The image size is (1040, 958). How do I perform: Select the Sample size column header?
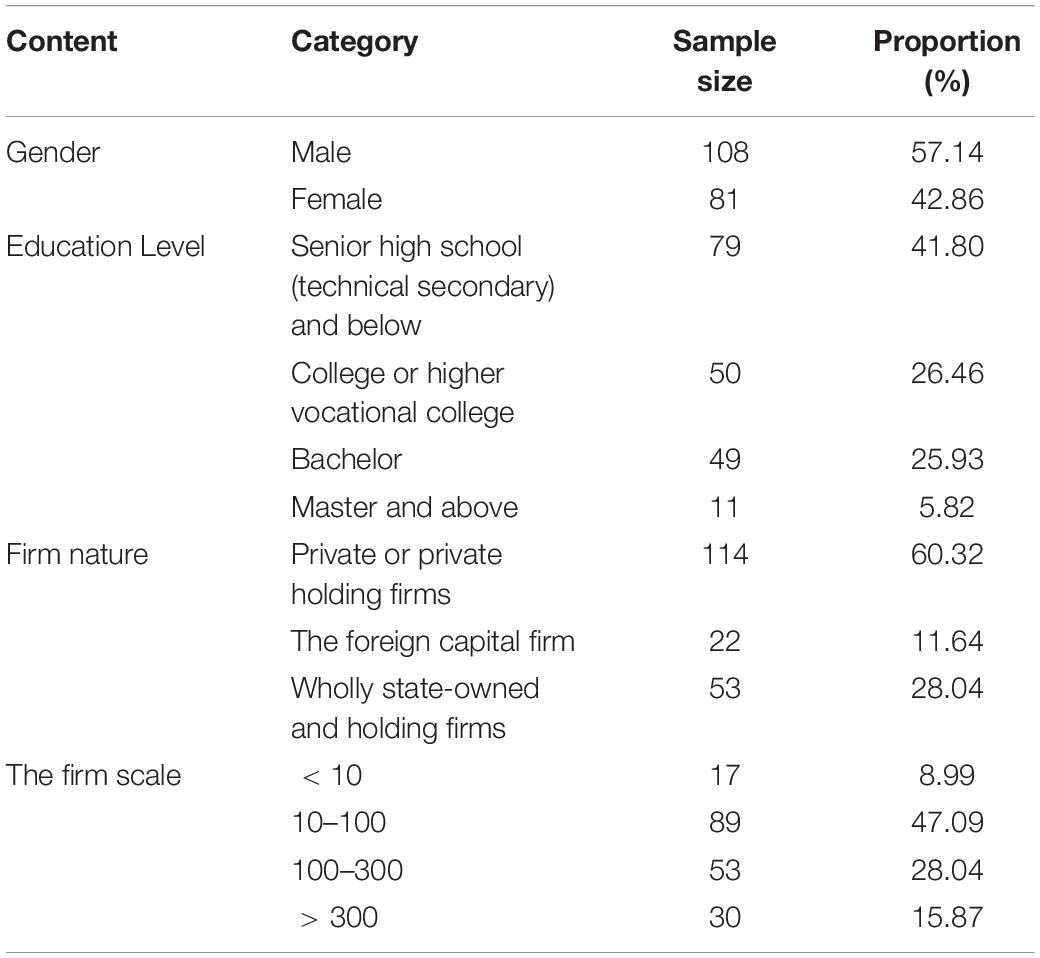pyautogui.click(x=724, y=61)
